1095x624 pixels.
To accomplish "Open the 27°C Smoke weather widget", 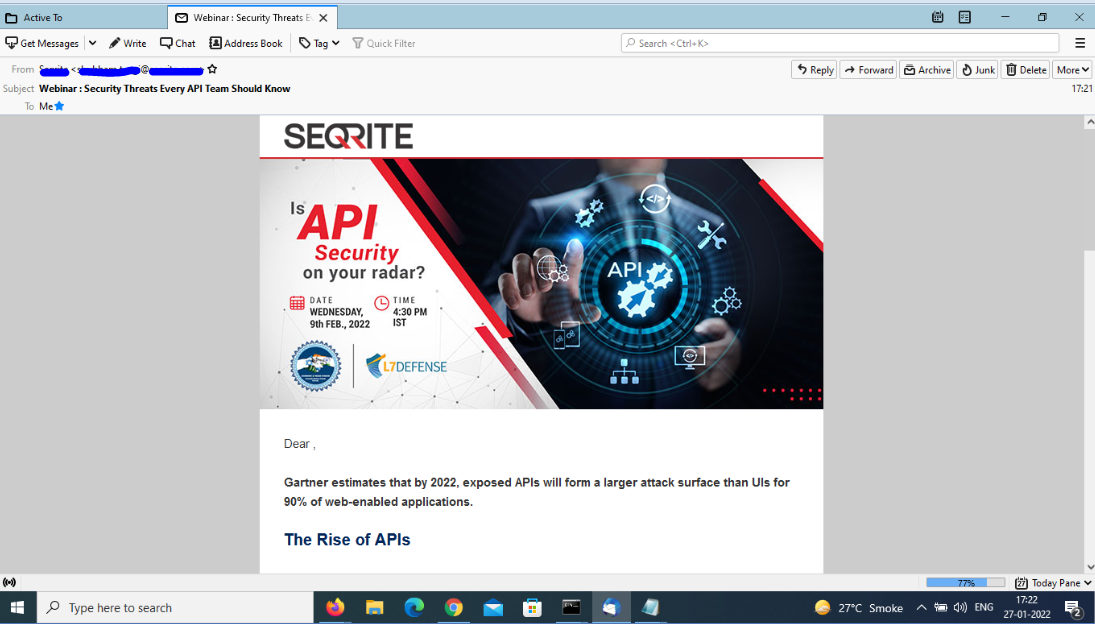I will (x=859, y=607).
